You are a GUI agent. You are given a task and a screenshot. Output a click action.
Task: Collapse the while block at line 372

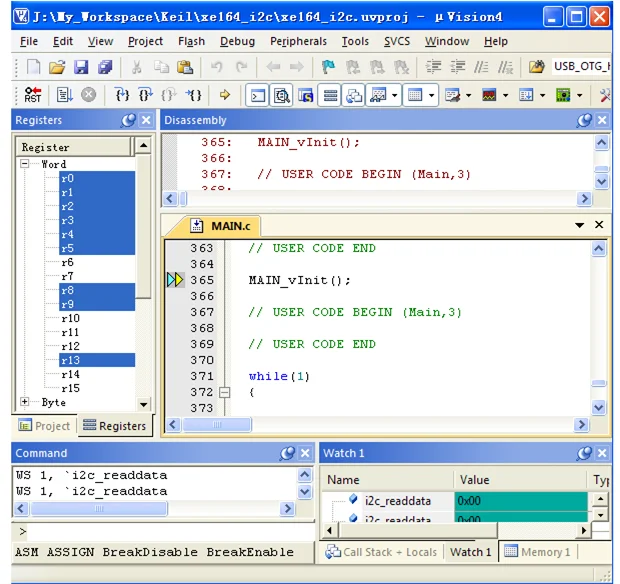225,392
